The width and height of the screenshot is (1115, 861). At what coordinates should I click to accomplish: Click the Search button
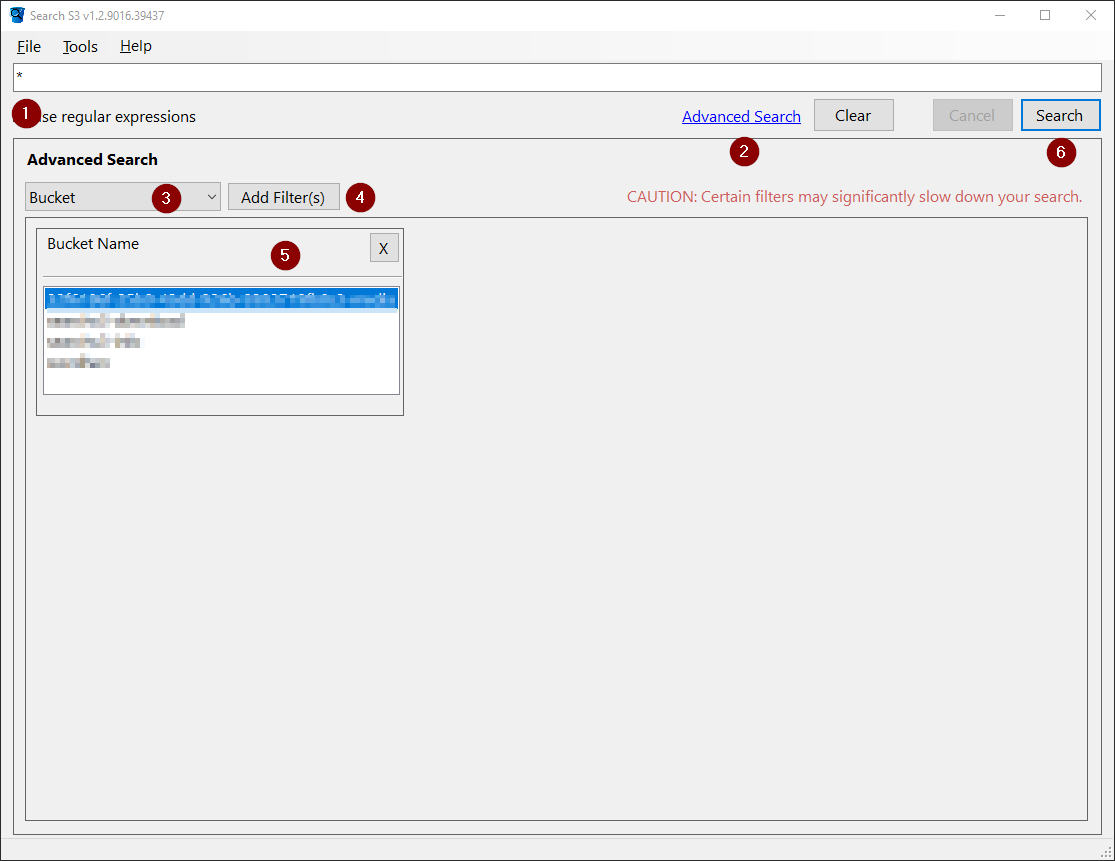coord(1060,115)
